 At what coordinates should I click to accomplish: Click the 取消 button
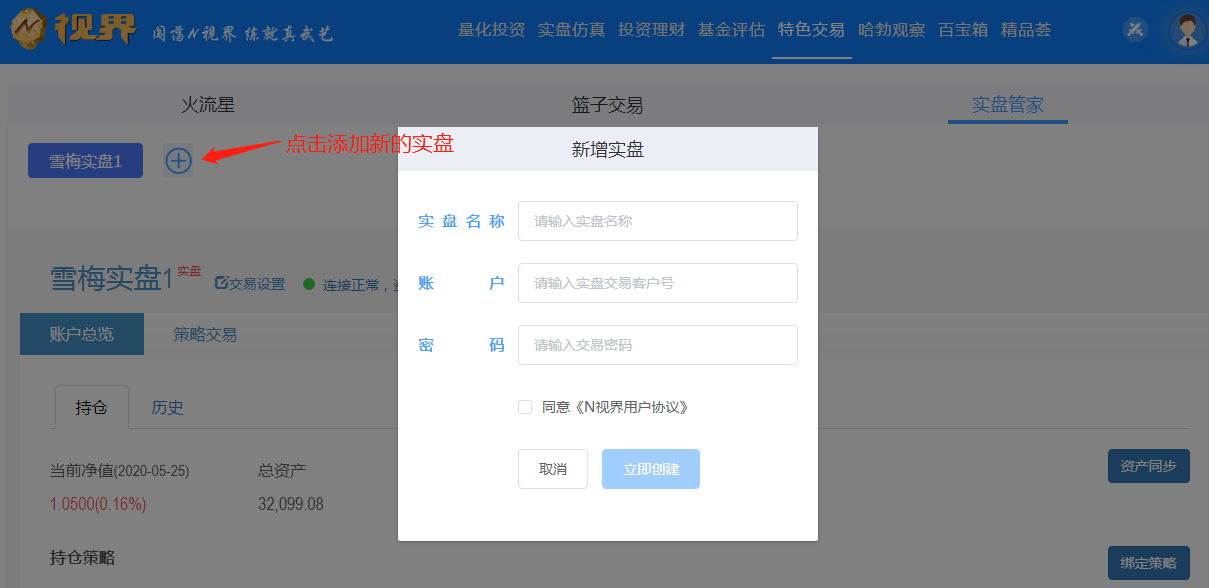[x=553, y=469]
